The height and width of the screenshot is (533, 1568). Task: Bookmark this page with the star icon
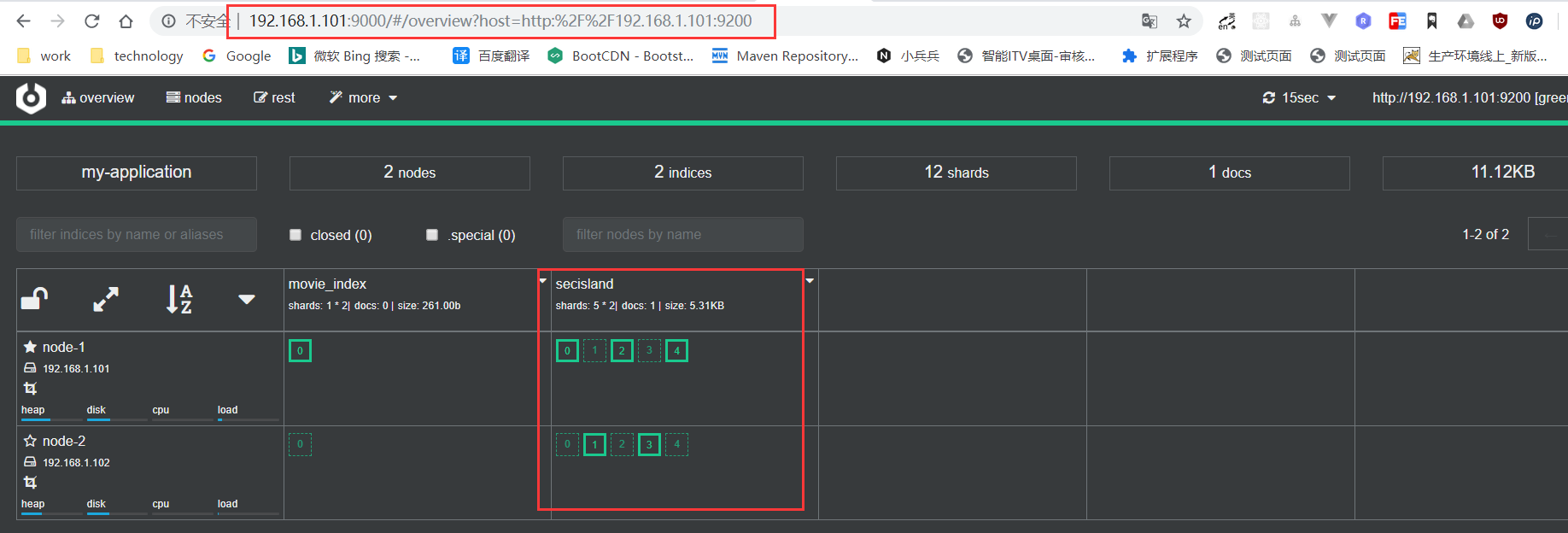click(1184, 21)
